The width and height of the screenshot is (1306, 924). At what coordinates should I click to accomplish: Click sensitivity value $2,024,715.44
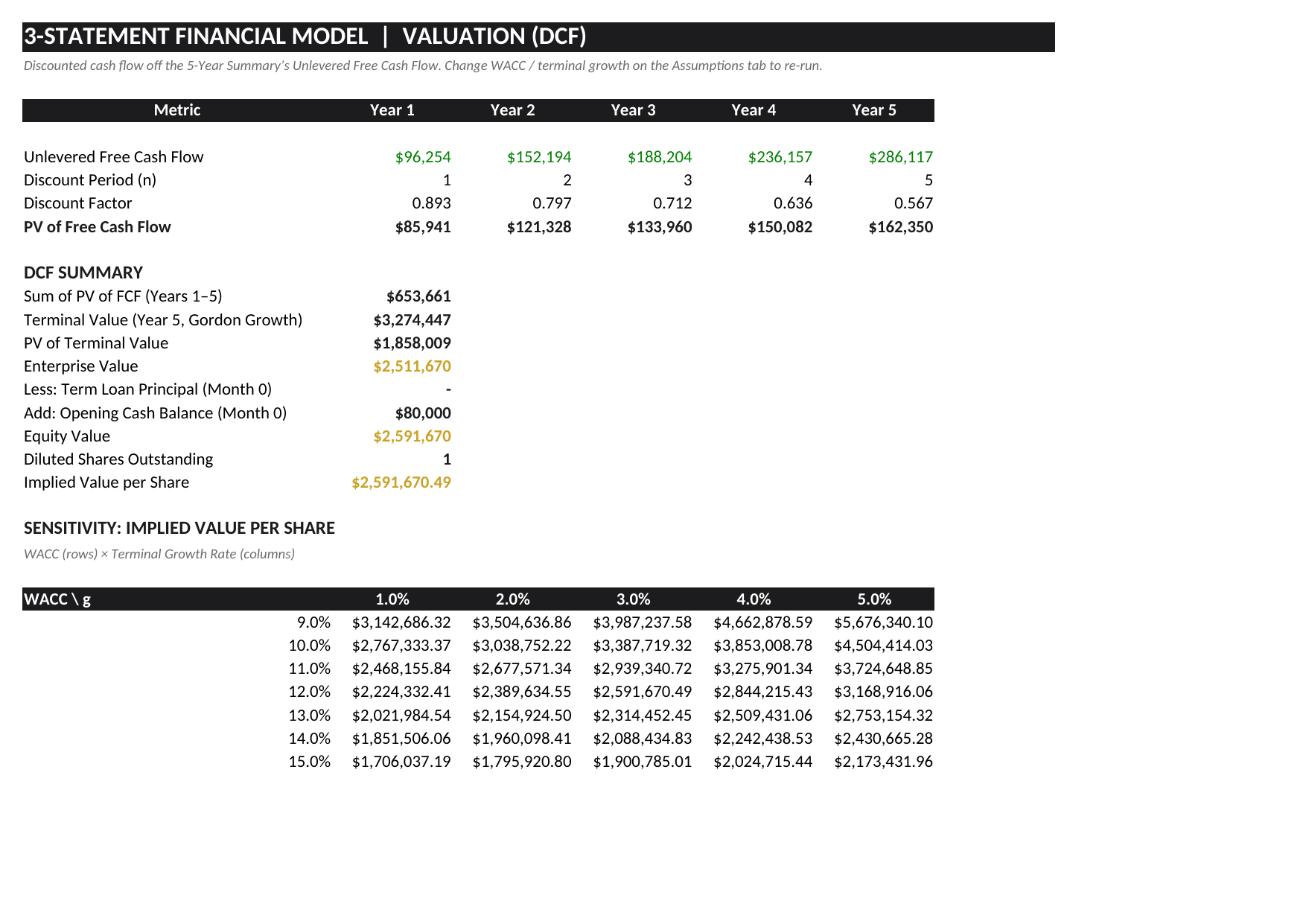763,762
